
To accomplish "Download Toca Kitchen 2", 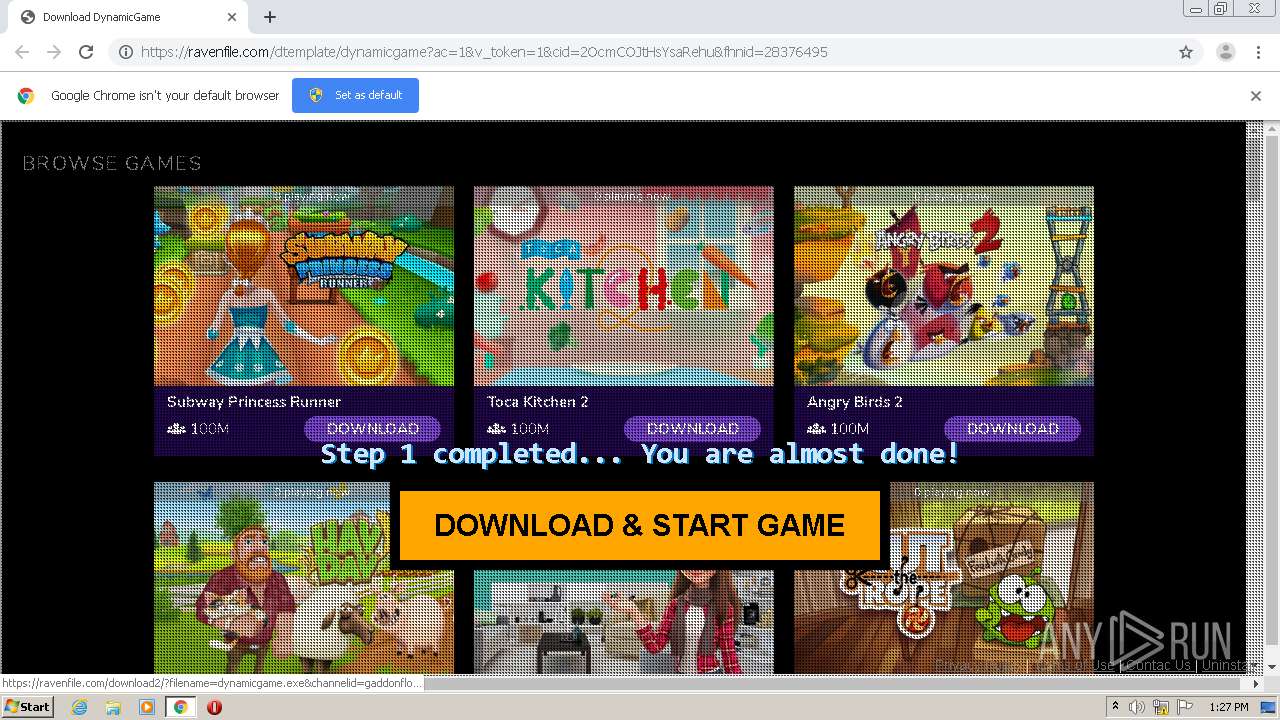I will click(693, 429).
